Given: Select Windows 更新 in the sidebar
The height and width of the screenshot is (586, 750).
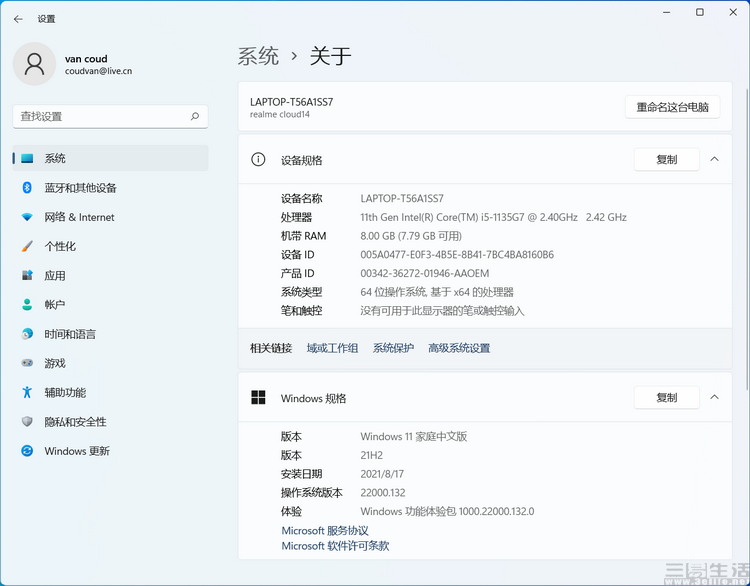Looking at the screenshot, I should (x=110, y=451).
